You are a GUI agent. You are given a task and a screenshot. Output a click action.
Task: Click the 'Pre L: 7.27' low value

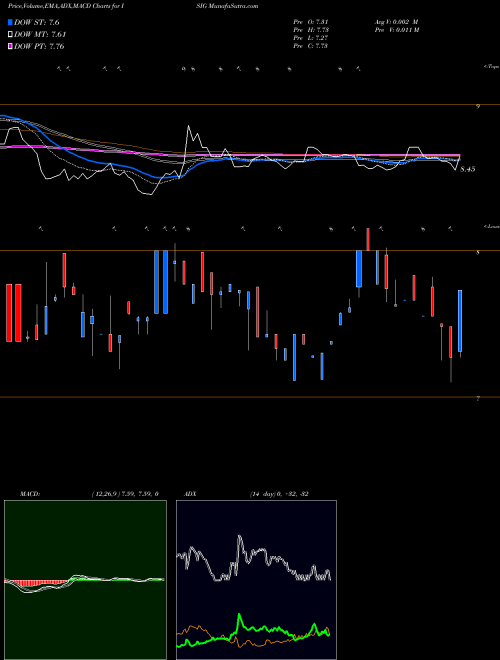[311, 38]
